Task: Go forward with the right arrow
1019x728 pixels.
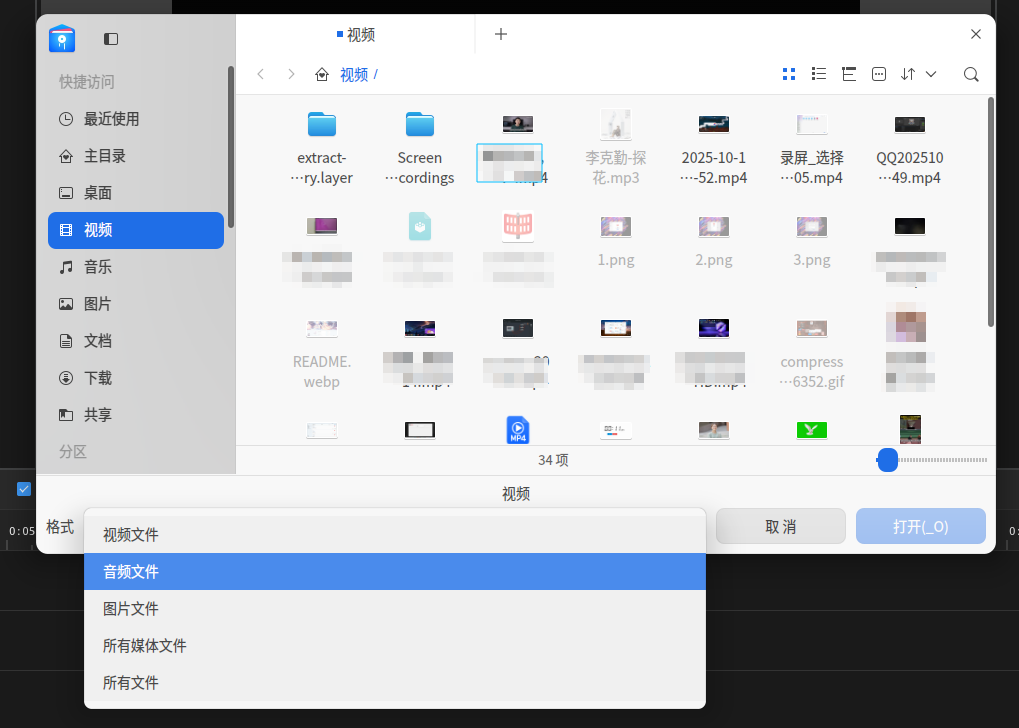Action: (x=291, y=74)
